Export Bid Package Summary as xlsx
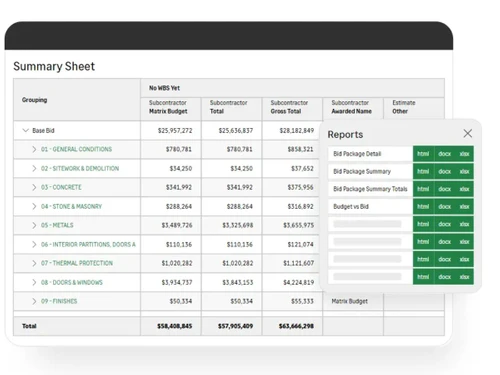500x375 pixels. [464, 171]
